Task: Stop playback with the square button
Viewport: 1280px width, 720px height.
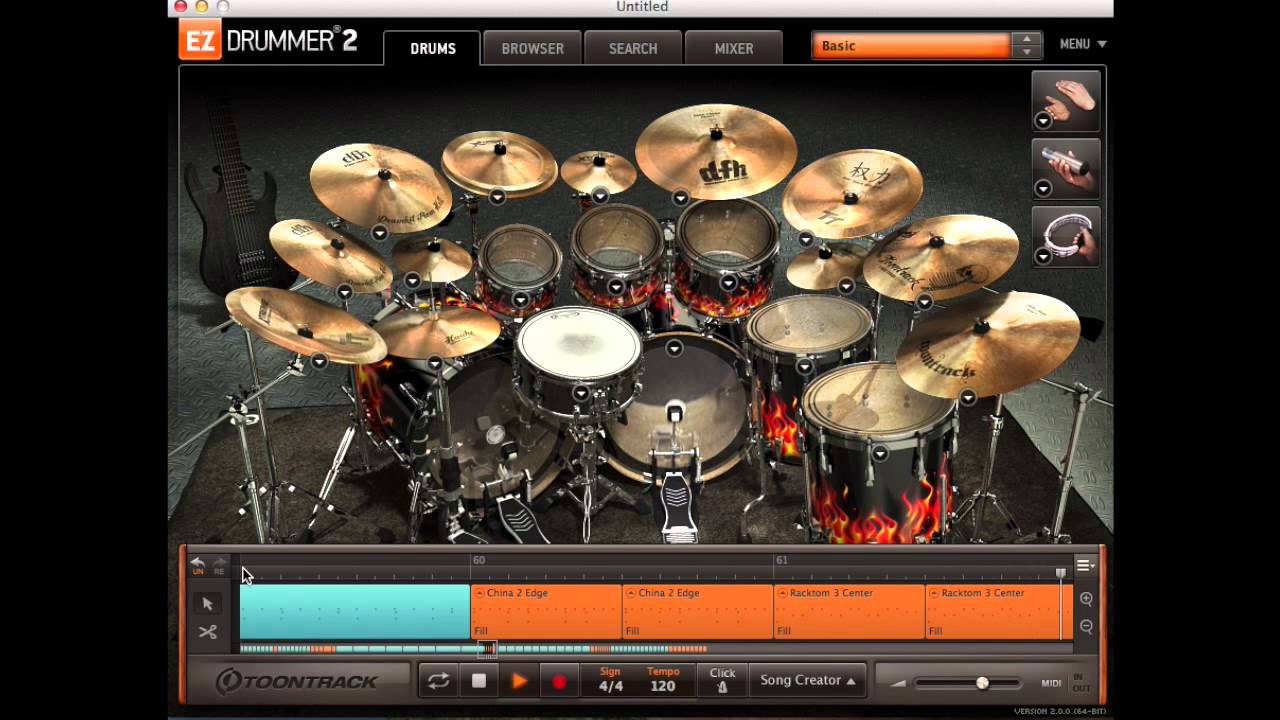Action: [x=479, y=681]
